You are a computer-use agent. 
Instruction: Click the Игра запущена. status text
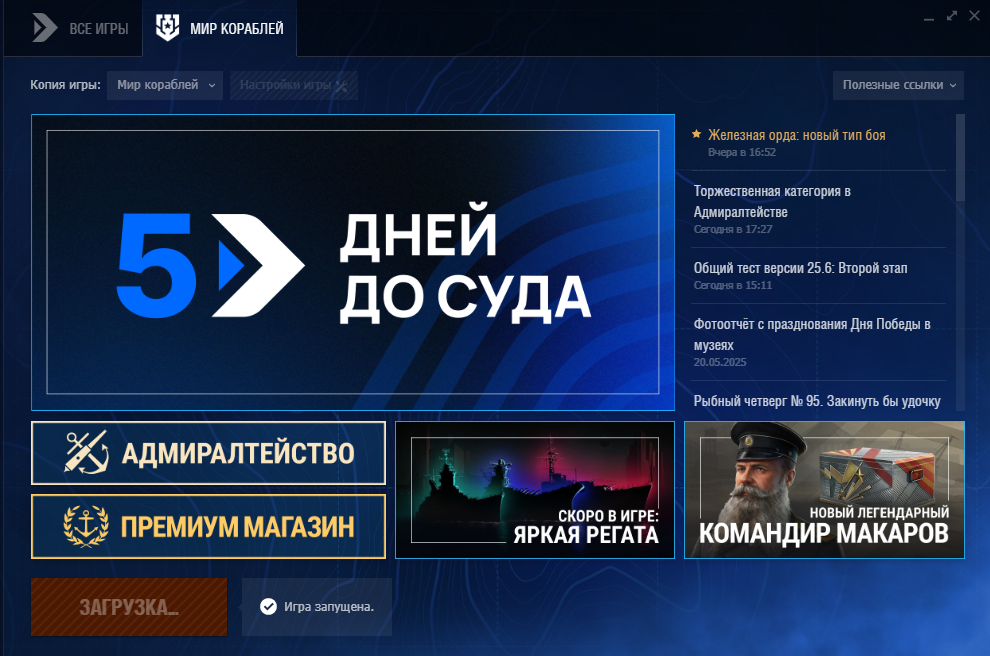(329, 607)
